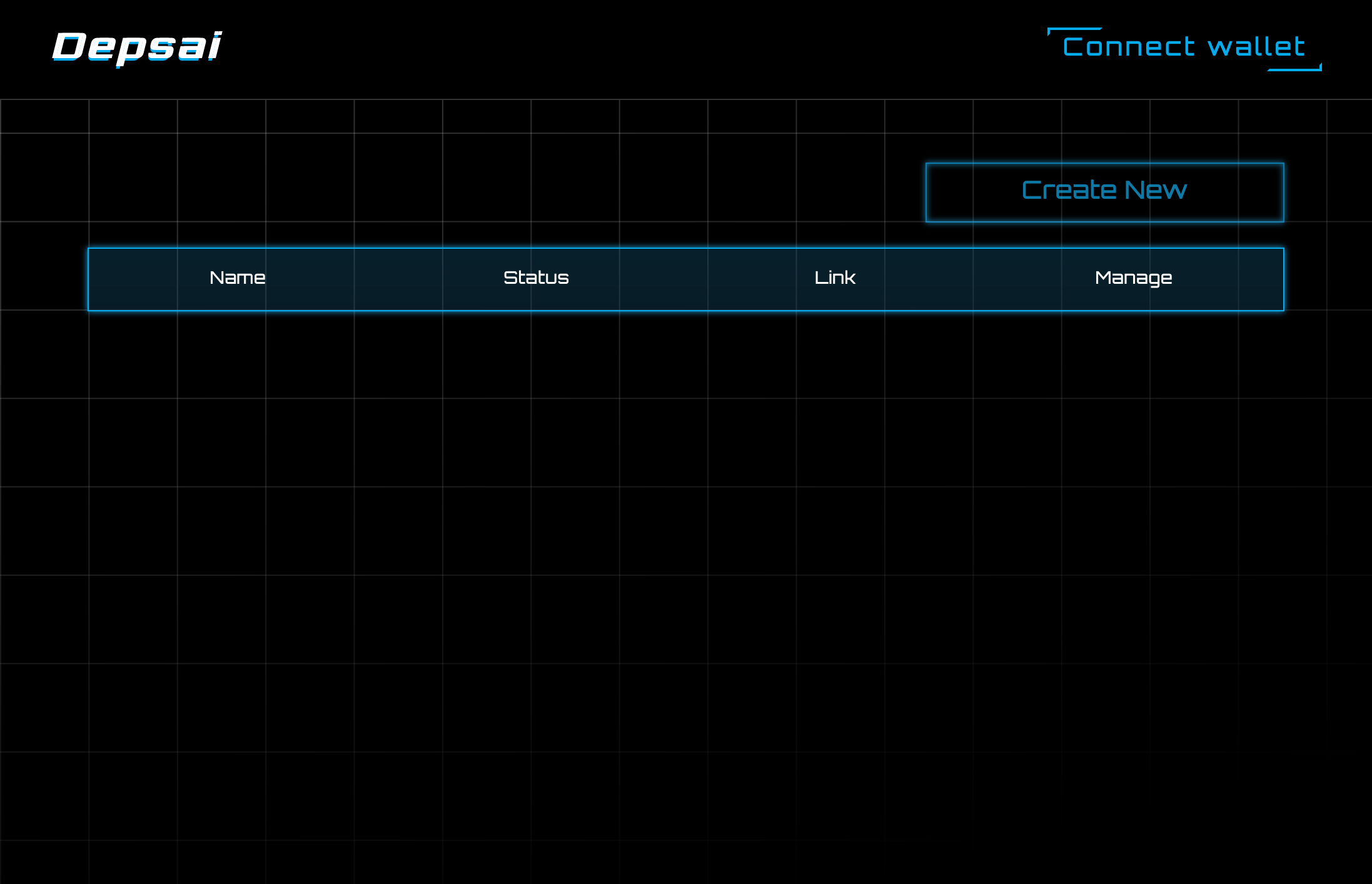Viewport: 1372px width, 884px height.
Task: Click the table header's Link label
Action: pos(834,278)
